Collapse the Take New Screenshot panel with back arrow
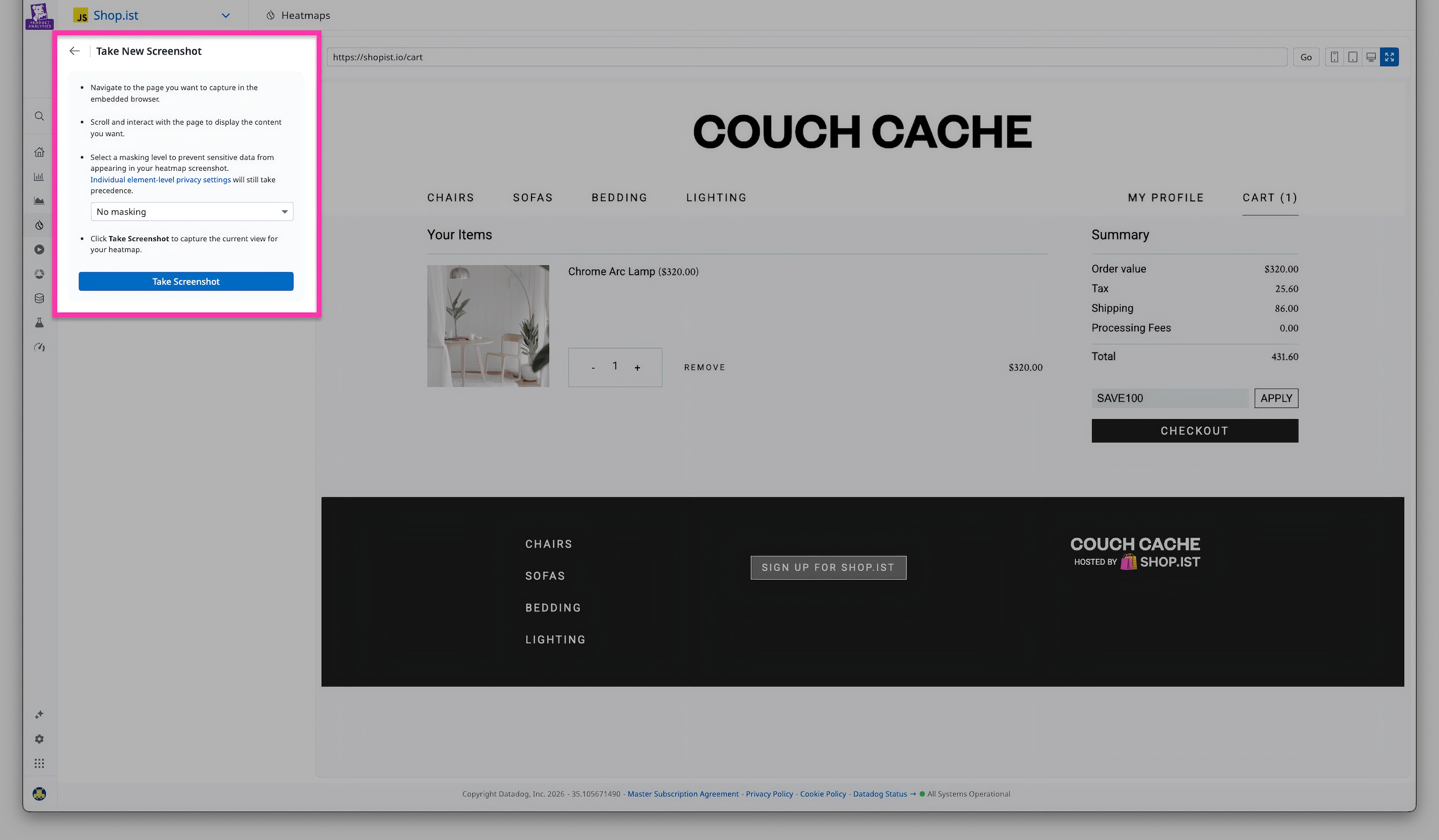The width and height of the screenshot is (1439, 840). [x=74, y=51]
